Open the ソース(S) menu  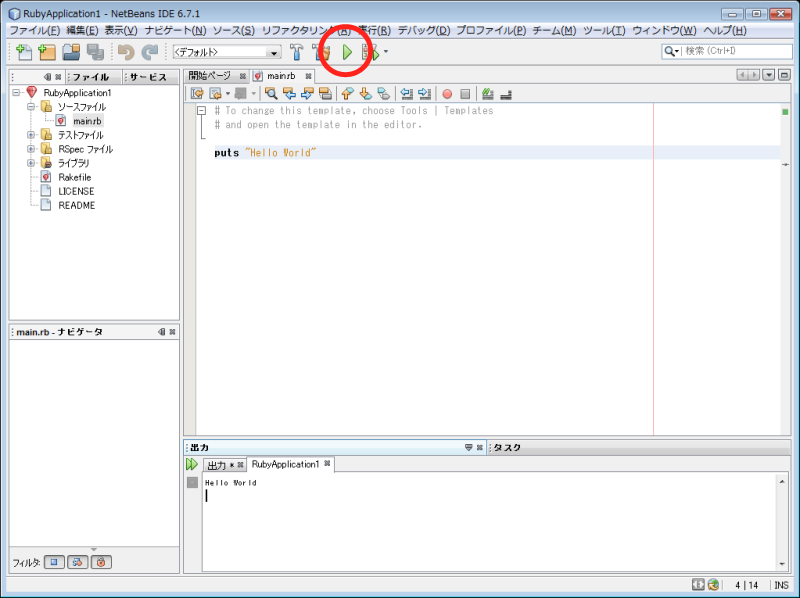234,30
